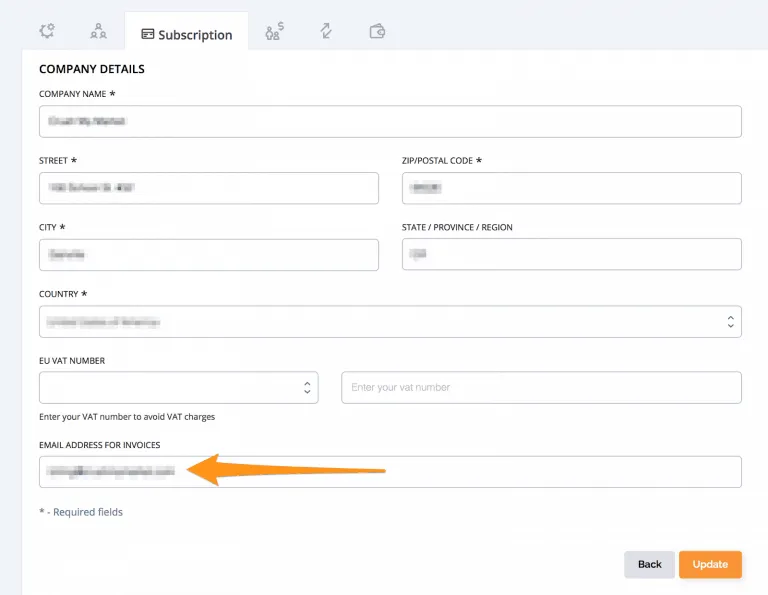
Task: Click the 'Enter your vat number' field
Action: (541, 387)
